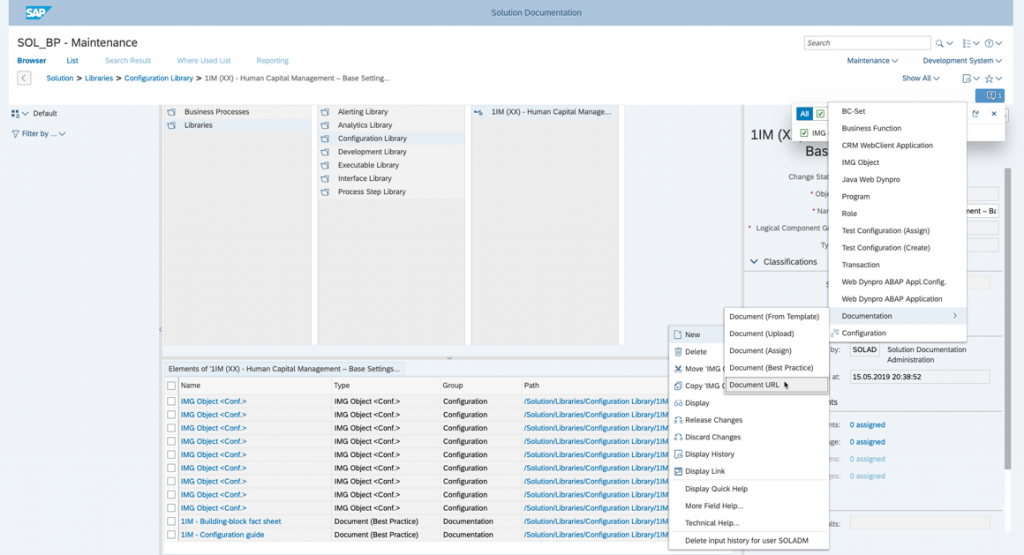This screenshot has height=555, width=1024.
Task: Click the Filter by funnel icon
Action: click(x=15, y=134)
